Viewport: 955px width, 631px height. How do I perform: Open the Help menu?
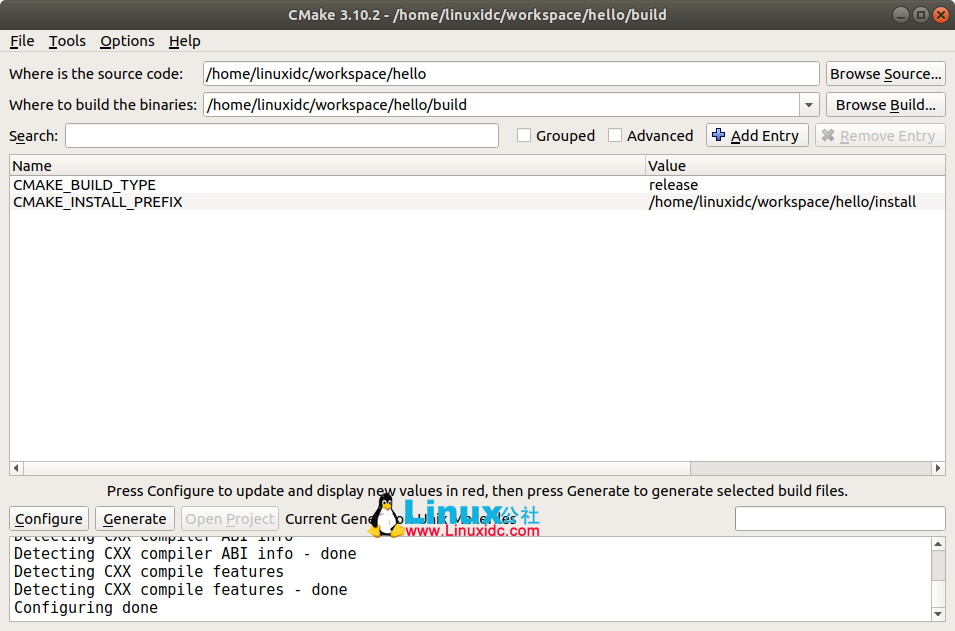click(185, 41)
